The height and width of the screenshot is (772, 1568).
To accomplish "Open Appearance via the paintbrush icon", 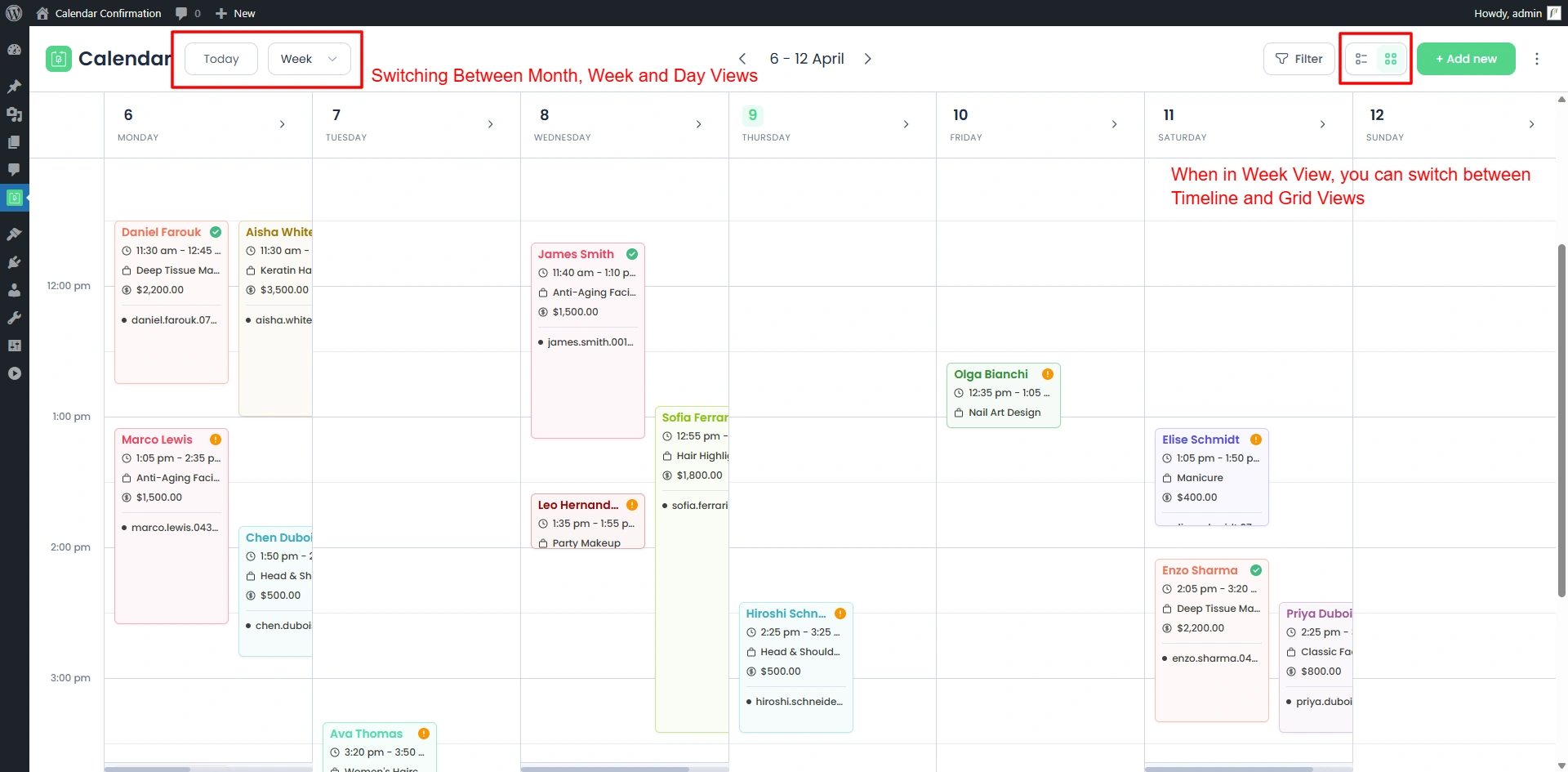I will click(15, 234).
